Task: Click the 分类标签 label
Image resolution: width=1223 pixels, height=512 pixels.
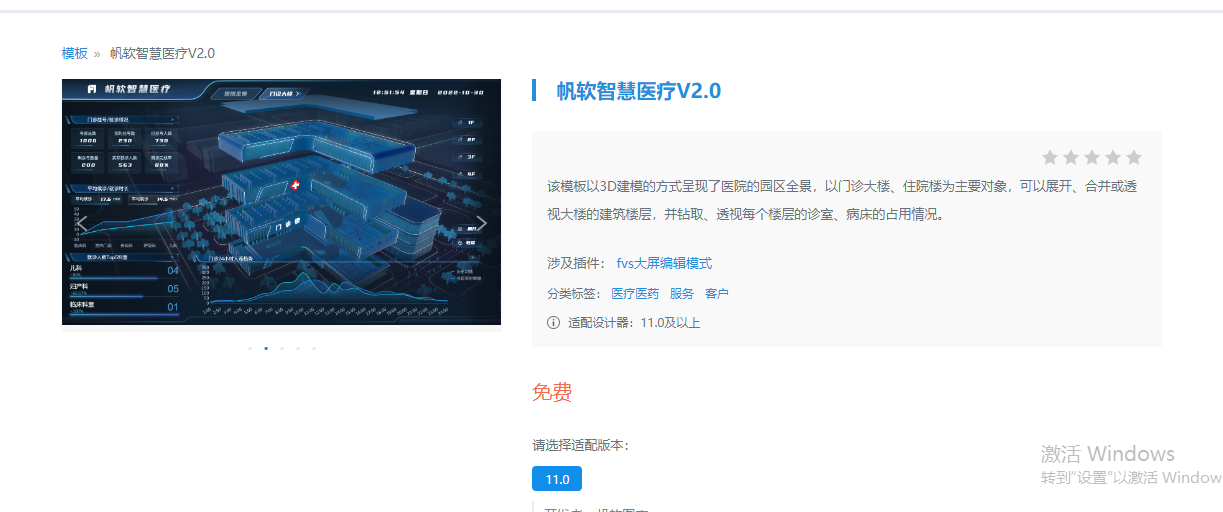Action: pyautogui.click(x=575, y=293)
